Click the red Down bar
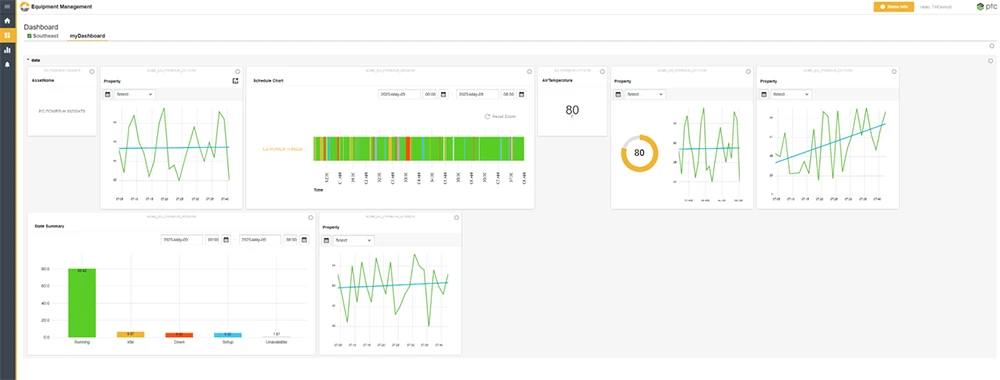This screenshot has width=1000, height=380. pos(179,335)
